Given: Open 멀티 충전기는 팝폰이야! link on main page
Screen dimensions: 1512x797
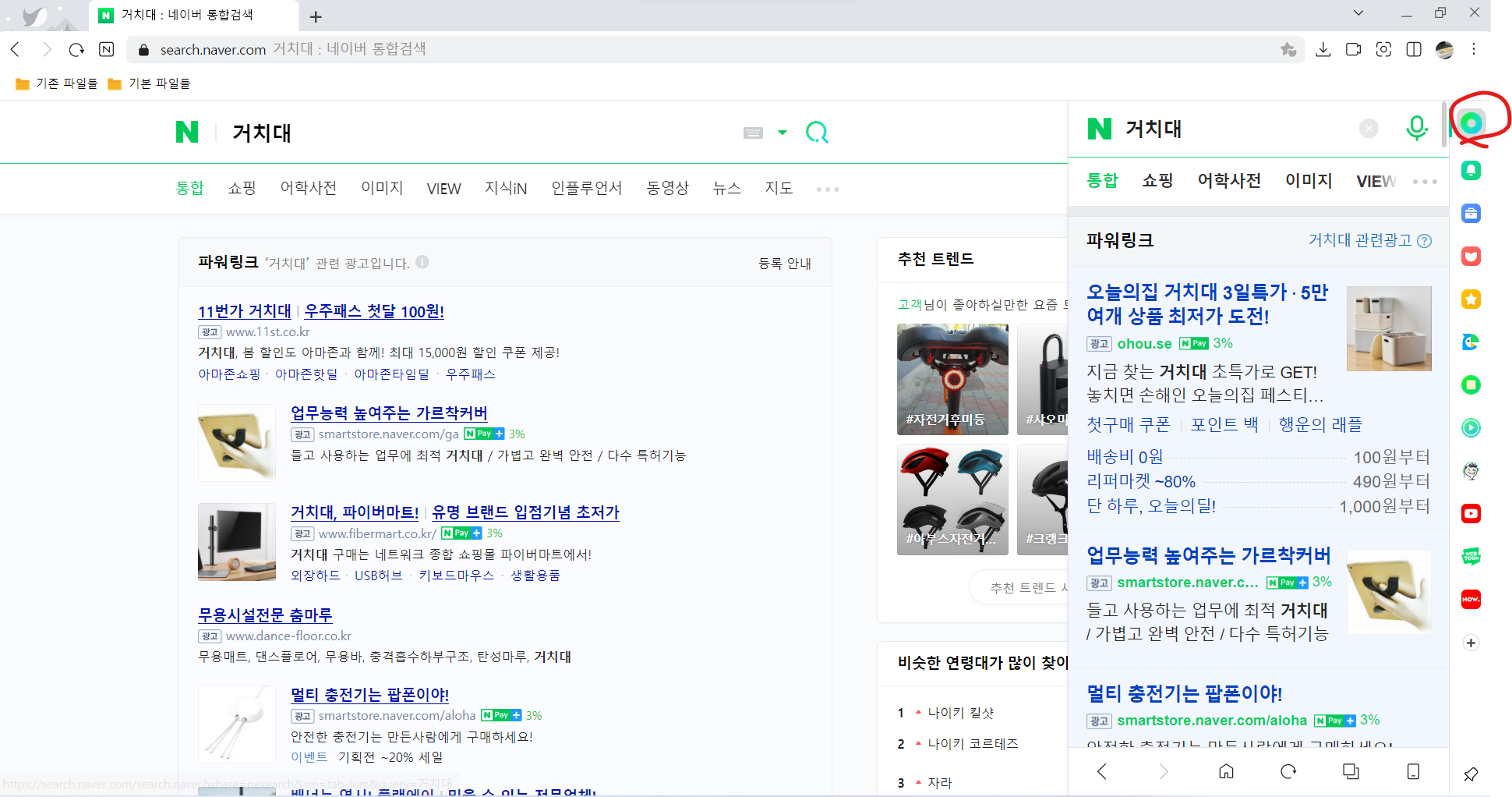Looking at the screenshot, I should click(x=369, y=694).
